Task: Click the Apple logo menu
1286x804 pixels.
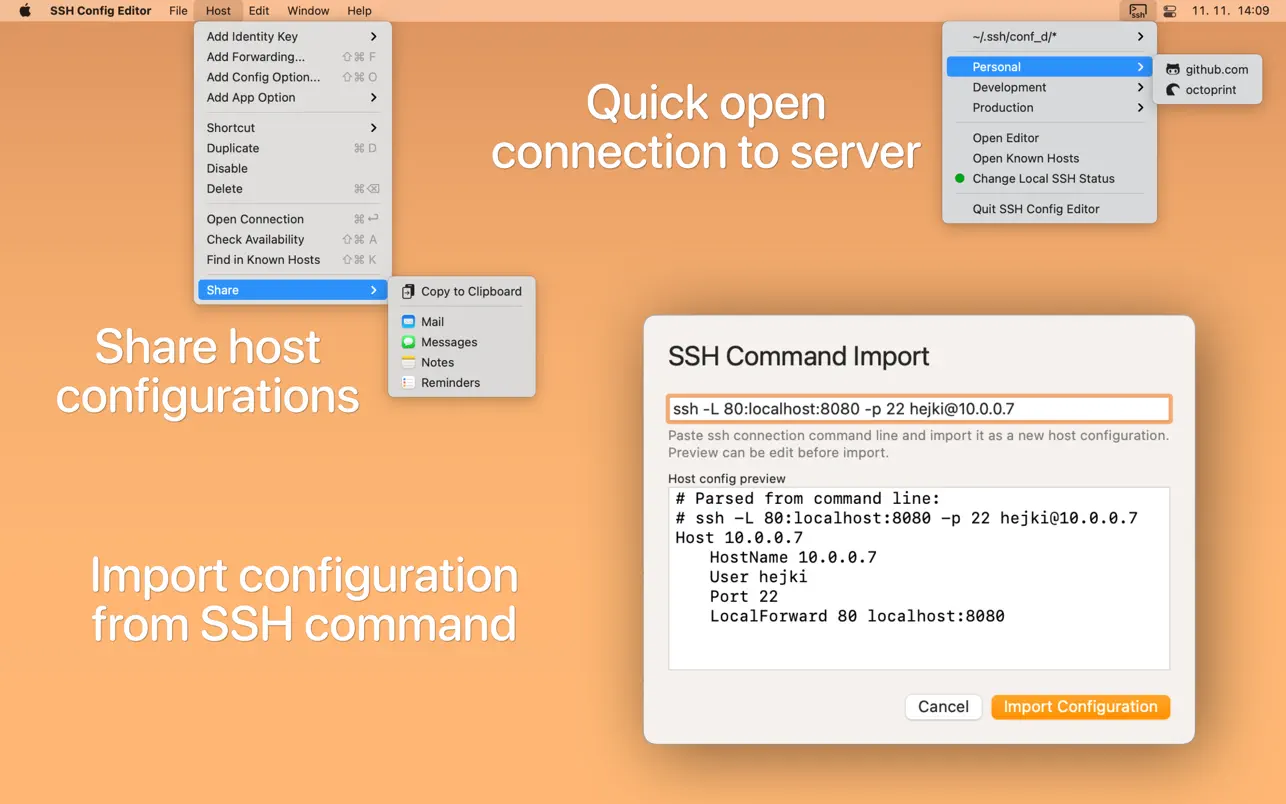Action: coord(25,11)
